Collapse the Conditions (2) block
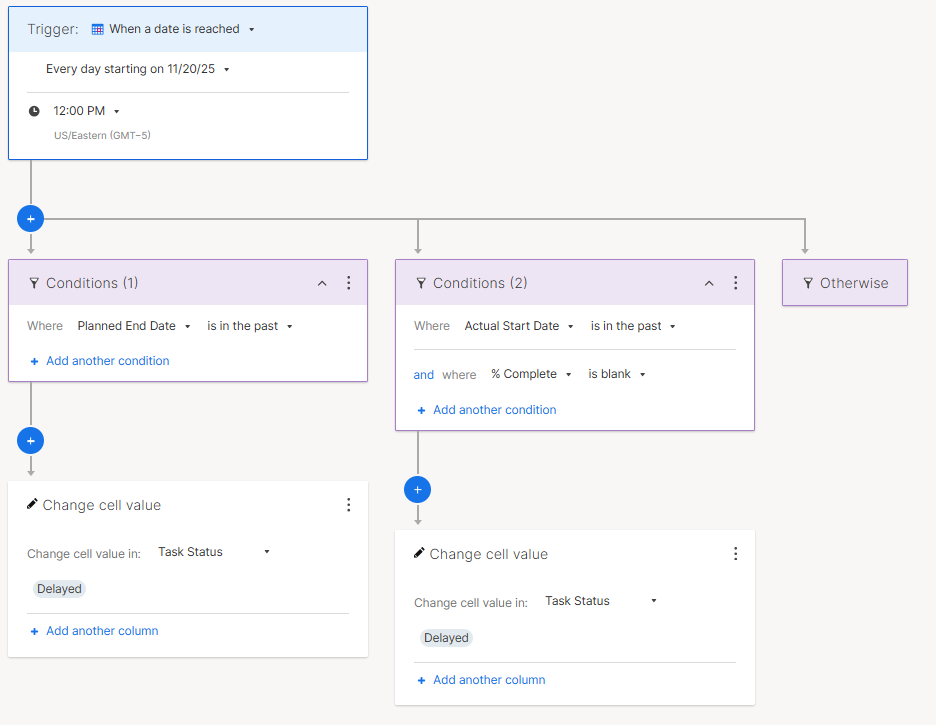The height and width of the screenshot is (725, 936). [709, 283]
